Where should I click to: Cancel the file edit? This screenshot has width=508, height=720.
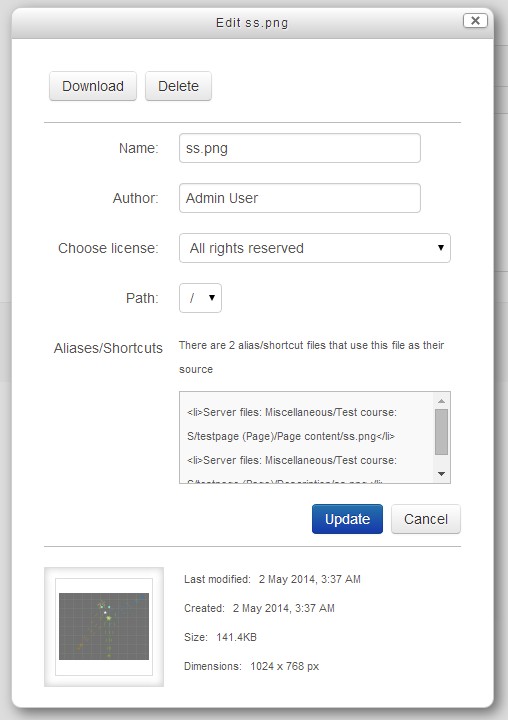coord(425,519)
